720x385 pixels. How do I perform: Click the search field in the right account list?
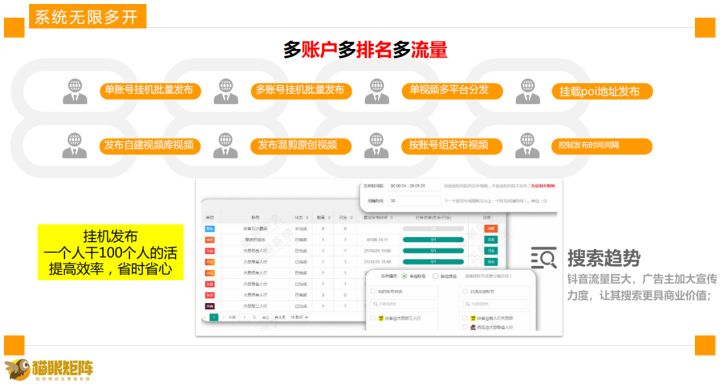pos(495,304)
